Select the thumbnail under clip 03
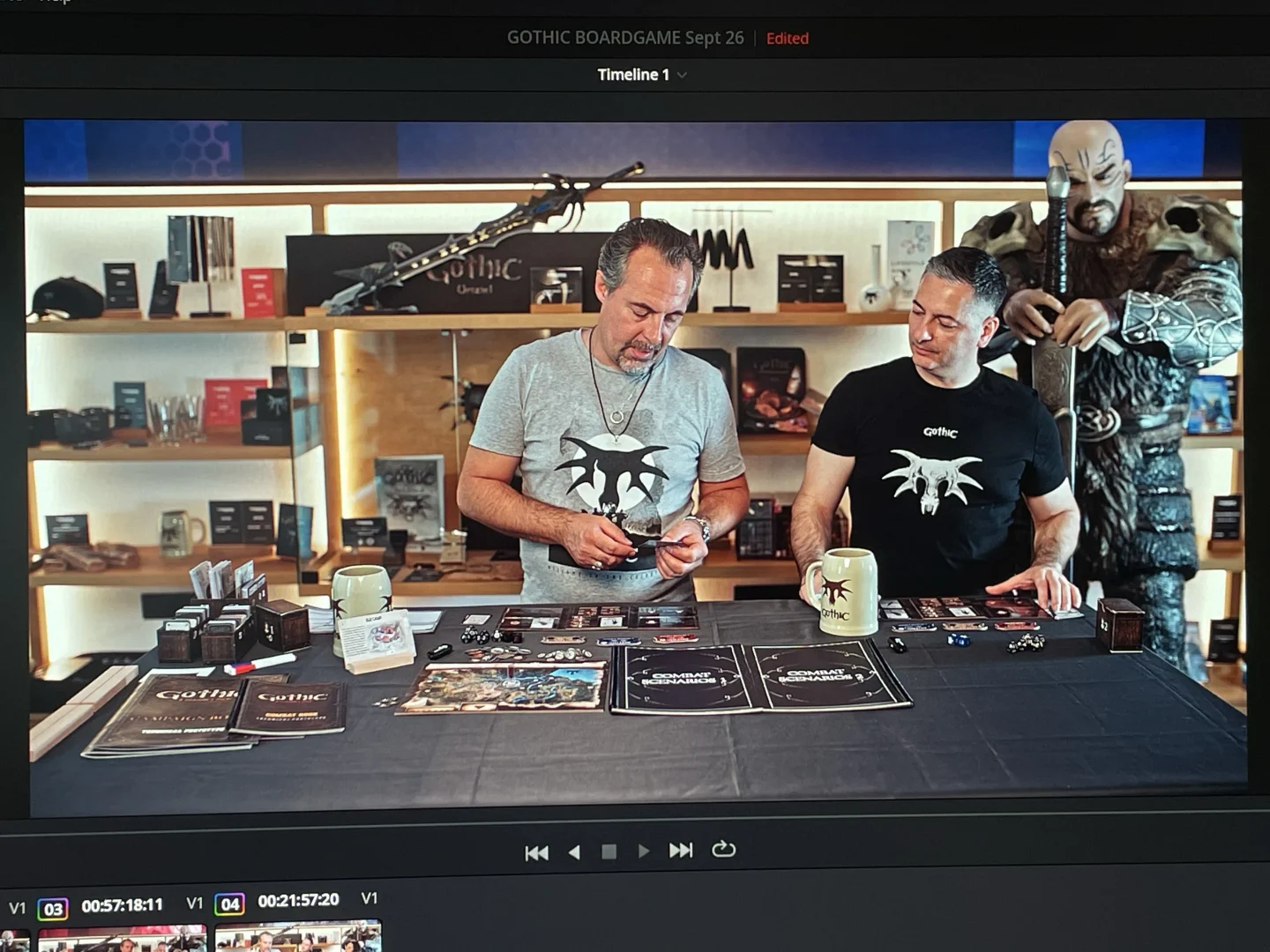Image resolution: width=1270 pixels, height=952 pixels. pyautogui.click(x=123, y=939)
